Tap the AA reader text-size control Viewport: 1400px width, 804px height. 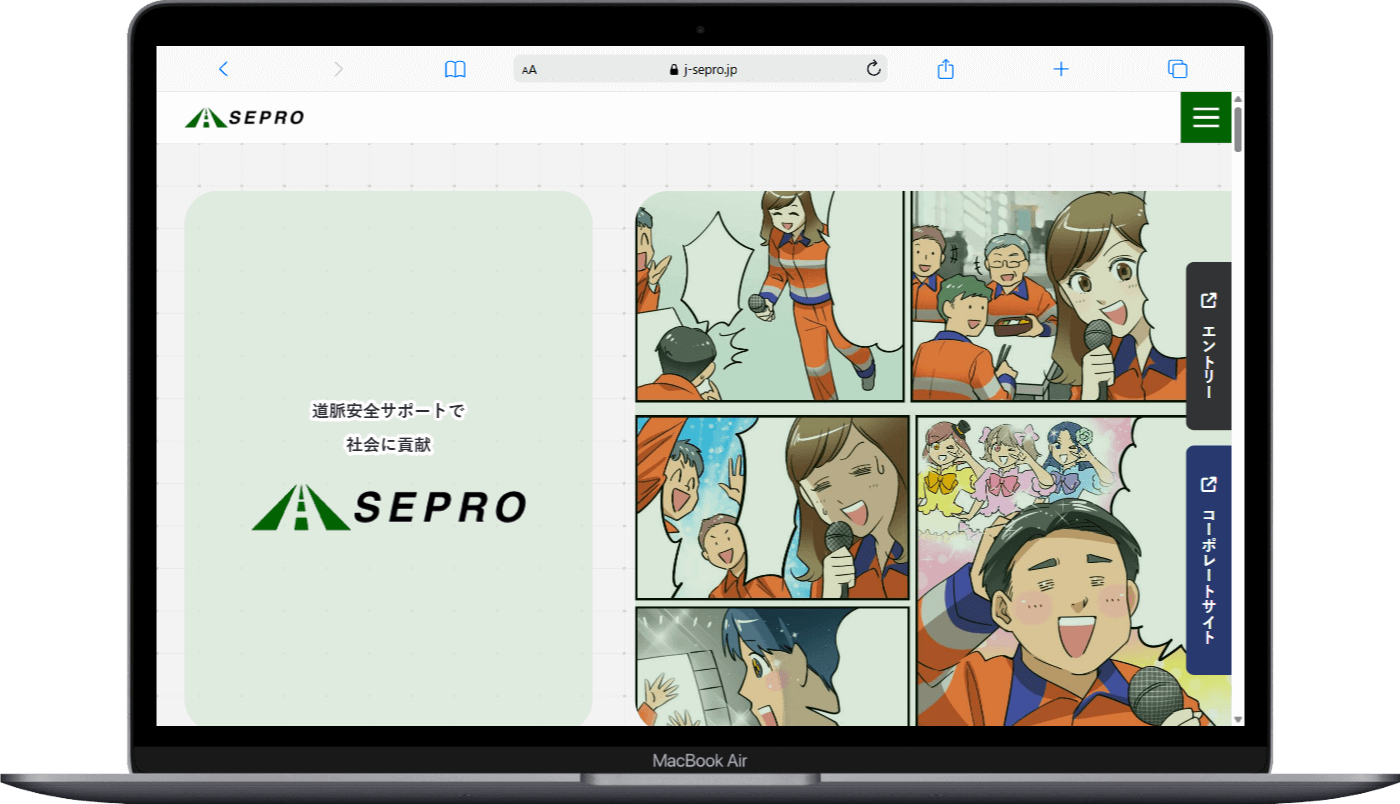[x=529, y=70]
